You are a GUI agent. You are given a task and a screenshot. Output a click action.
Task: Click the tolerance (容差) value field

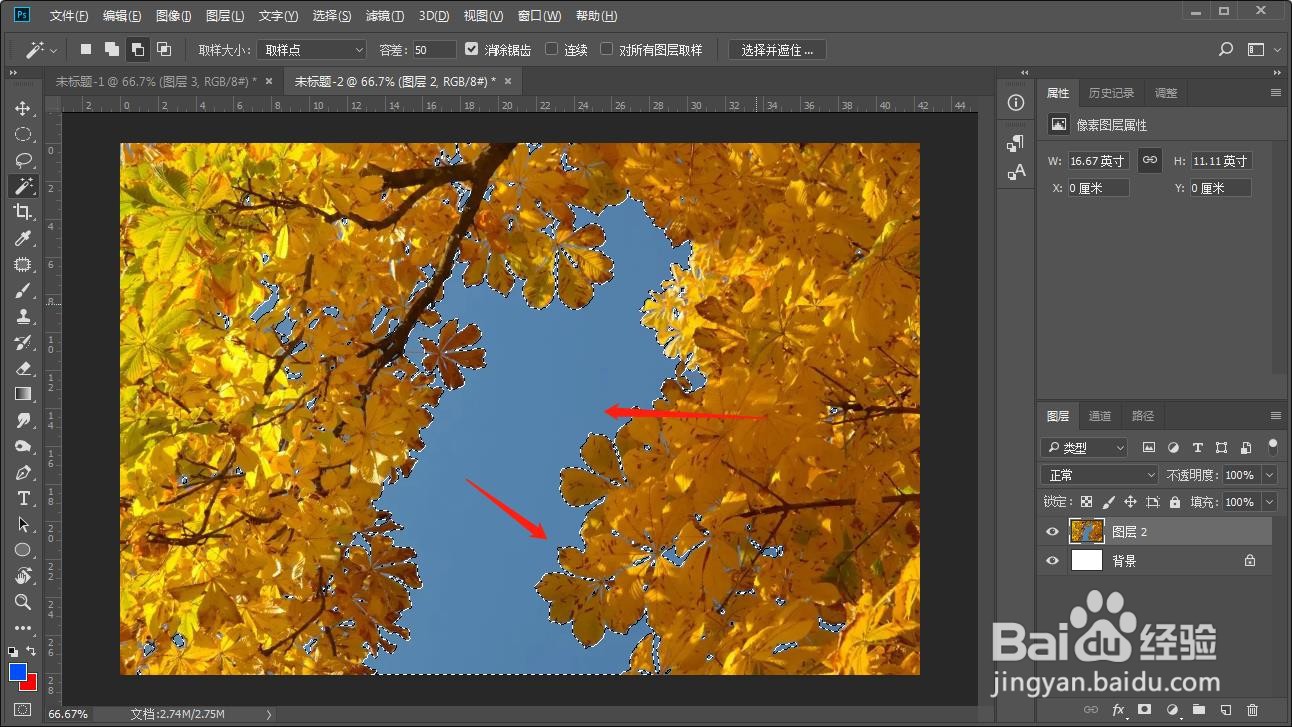click(434, 49)
